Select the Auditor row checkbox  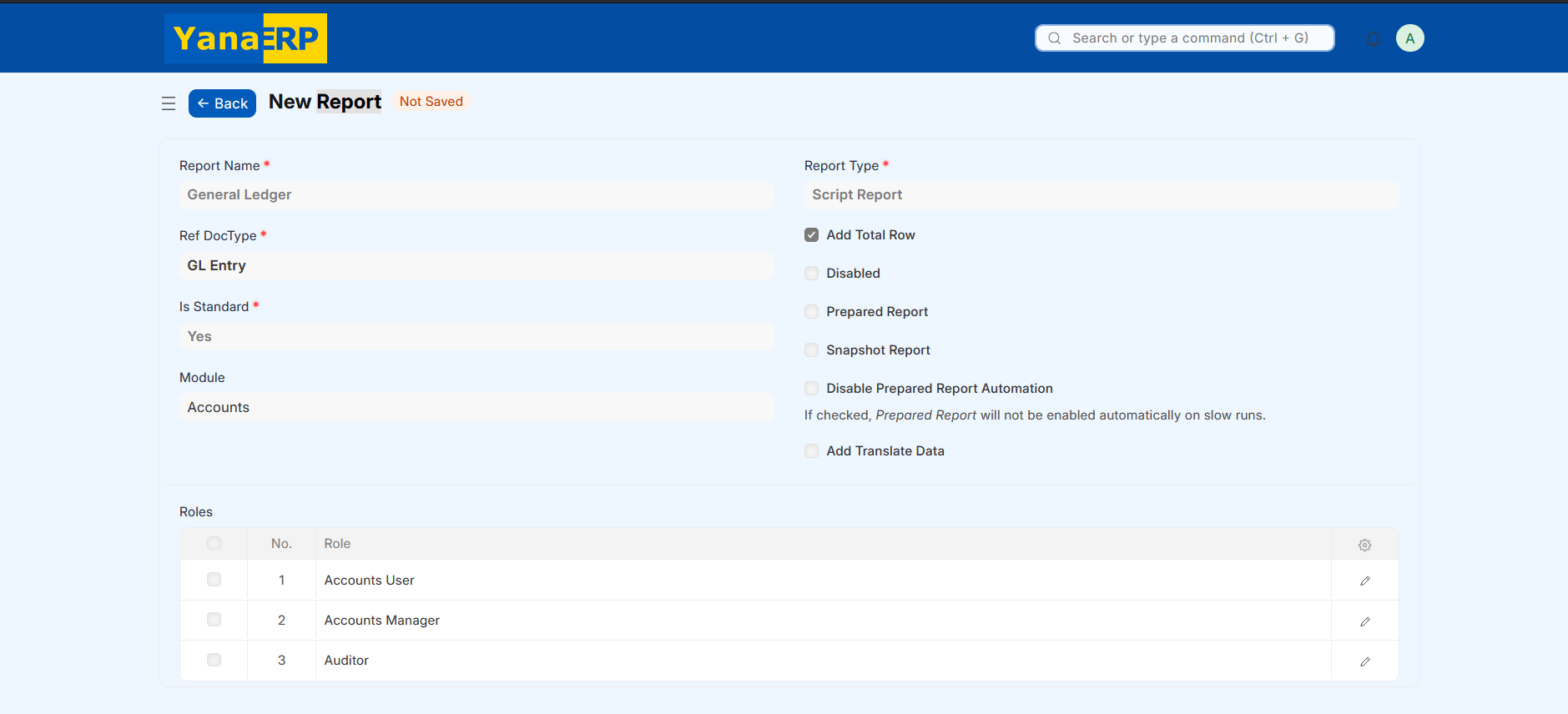(214, 660)
